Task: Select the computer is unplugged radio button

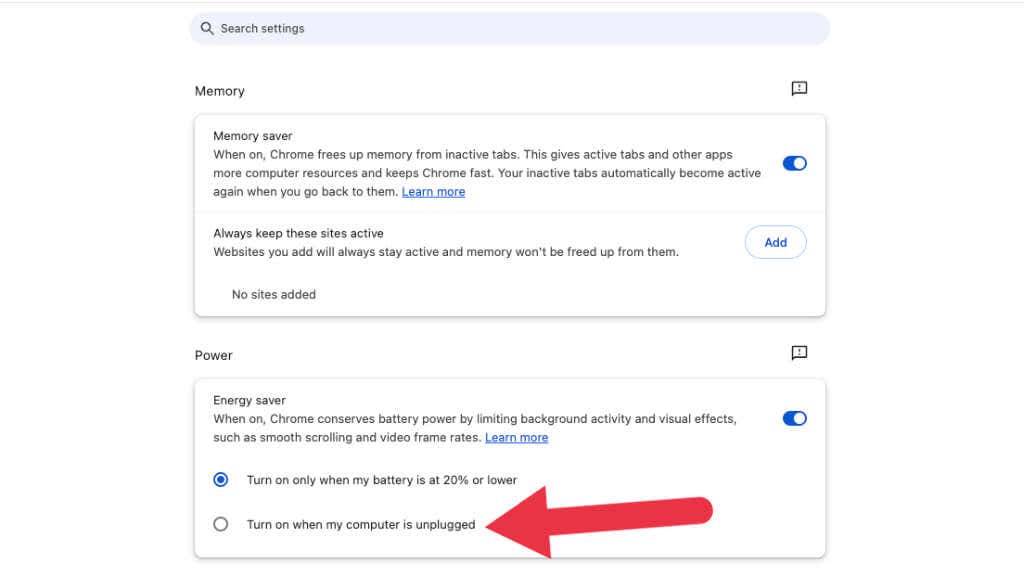Action: pyautogui.click(x=221, y=524)
